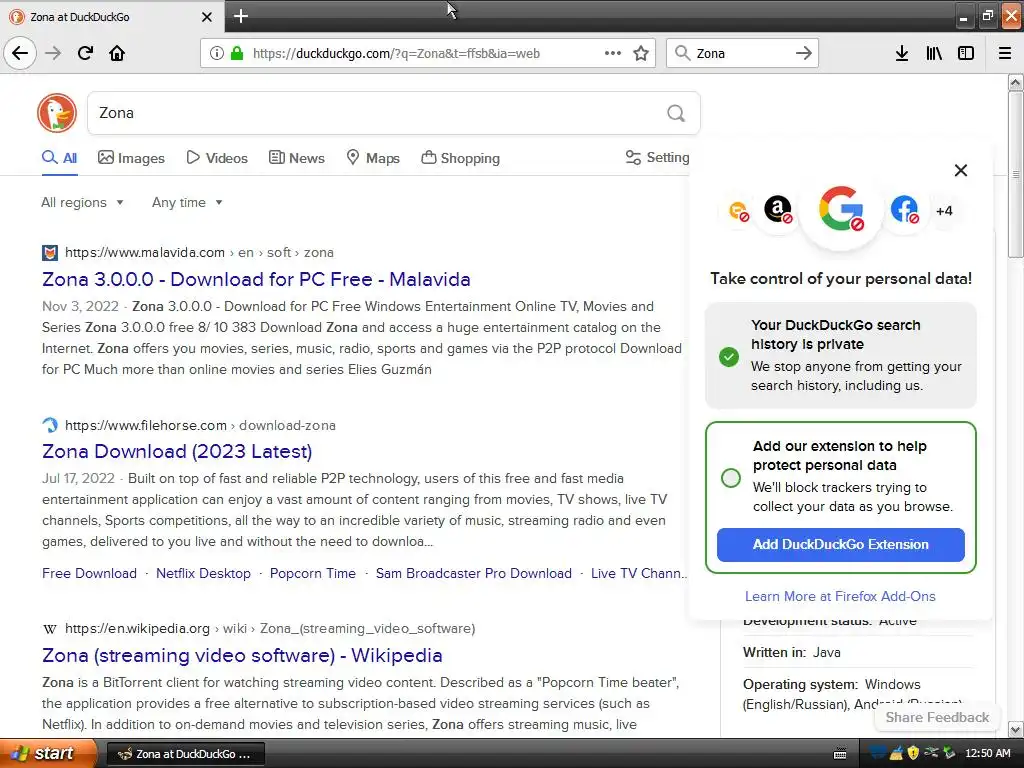Screen dimensions: 1024x768
Task: Click the forward navigation arrow
Action: (x=53, y=53)
